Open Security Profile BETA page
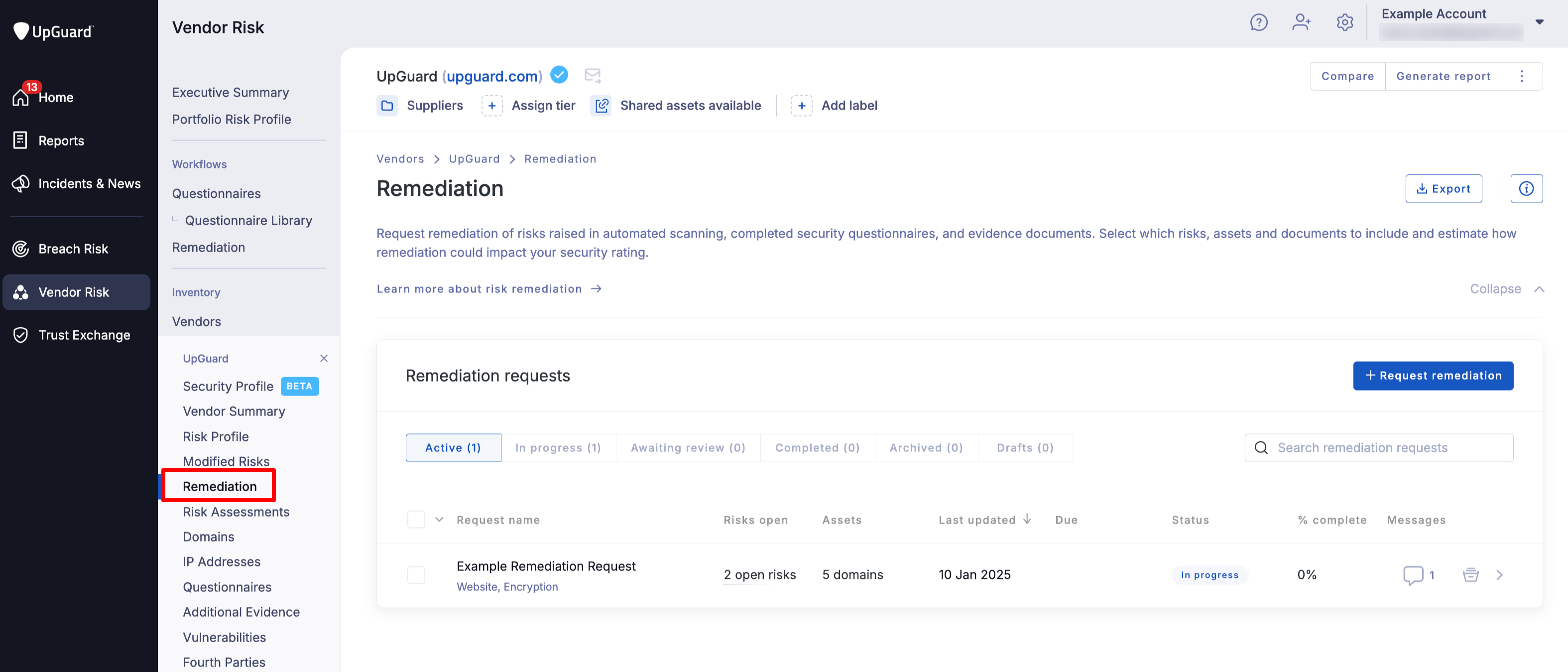Image resolution: width=1568 pixels, height=672 pixels. tap(251, 386)
